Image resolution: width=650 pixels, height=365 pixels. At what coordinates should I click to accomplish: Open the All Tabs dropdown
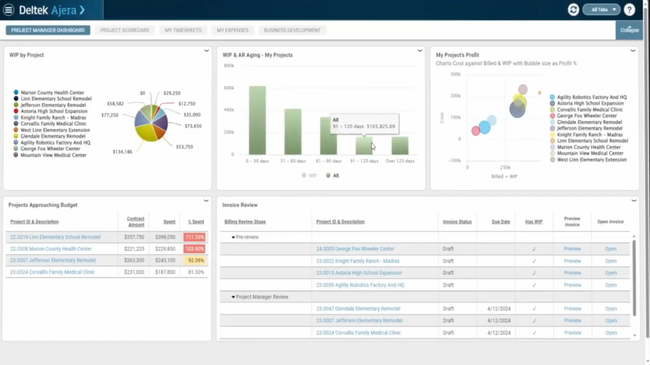601,10
